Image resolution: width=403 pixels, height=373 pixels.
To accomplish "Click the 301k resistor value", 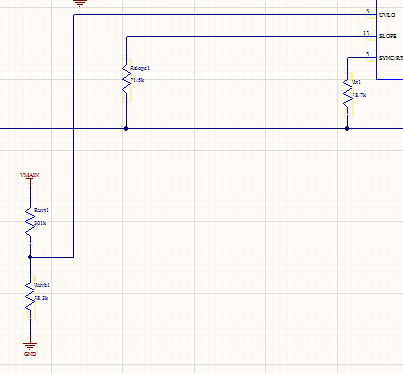I will (40, 223).
